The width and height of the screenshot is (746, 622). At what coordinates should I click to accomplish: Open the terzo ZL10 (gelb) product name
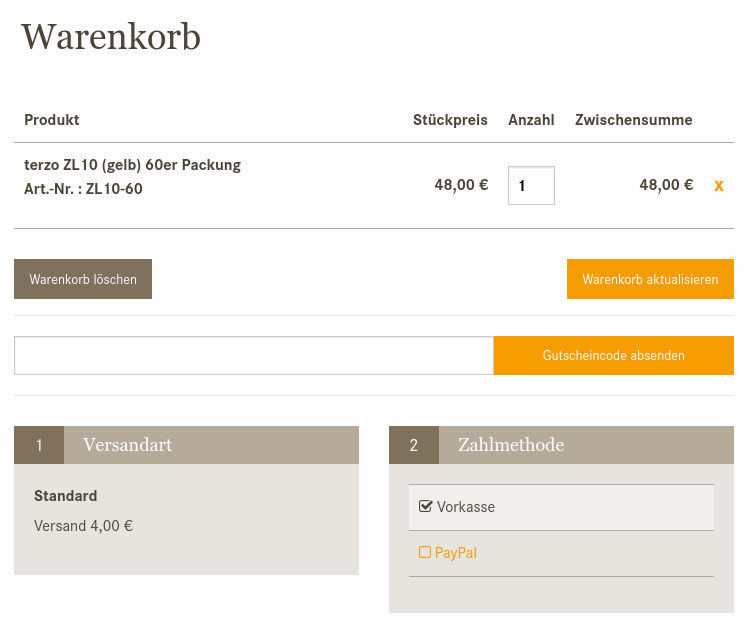[x=132, y=165]
